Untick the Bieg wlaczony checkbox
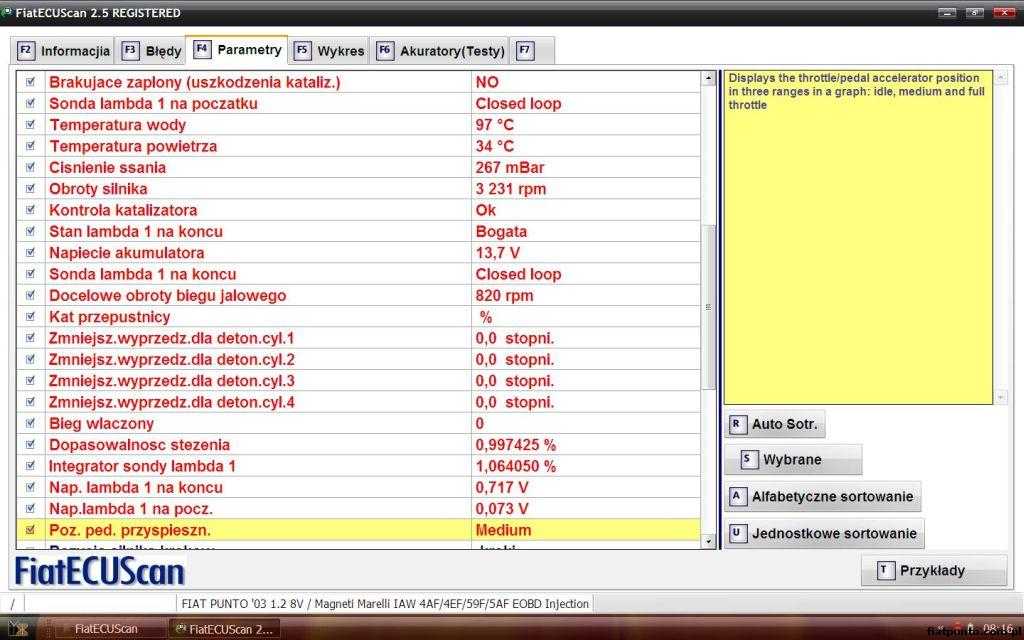Image resolution: width=1024 pixels, height=640 pixels. (30, 423)
